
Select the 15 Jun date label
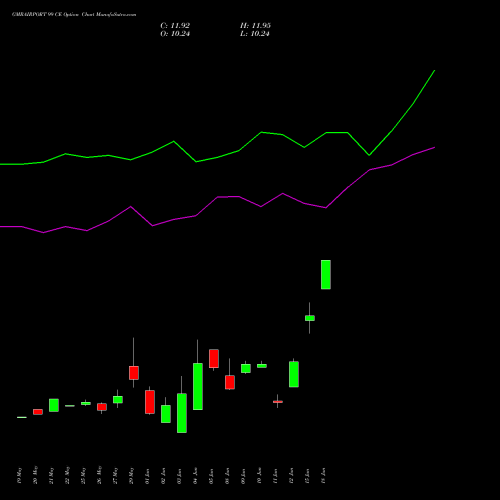coord(307,476)
